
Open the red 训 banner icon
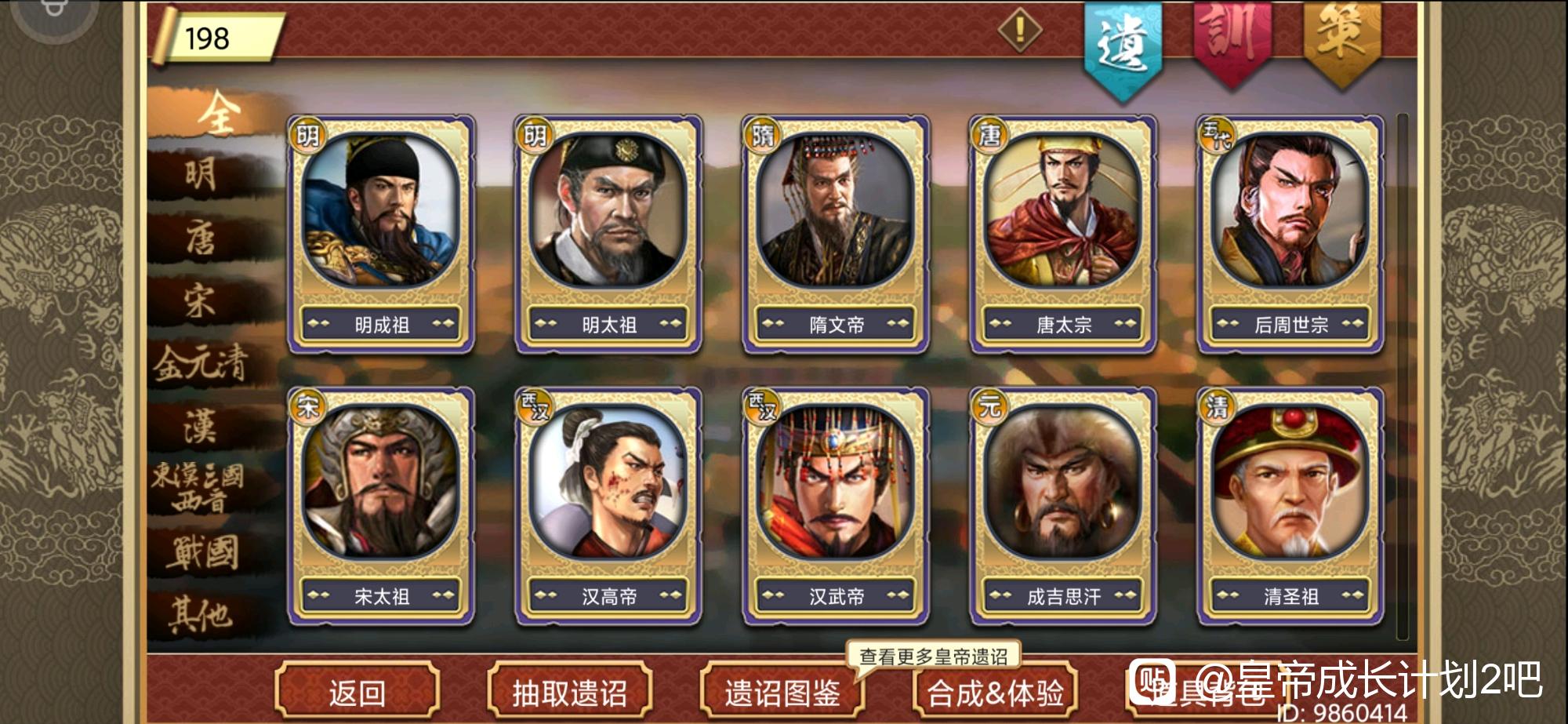(x=1232, y=43)
